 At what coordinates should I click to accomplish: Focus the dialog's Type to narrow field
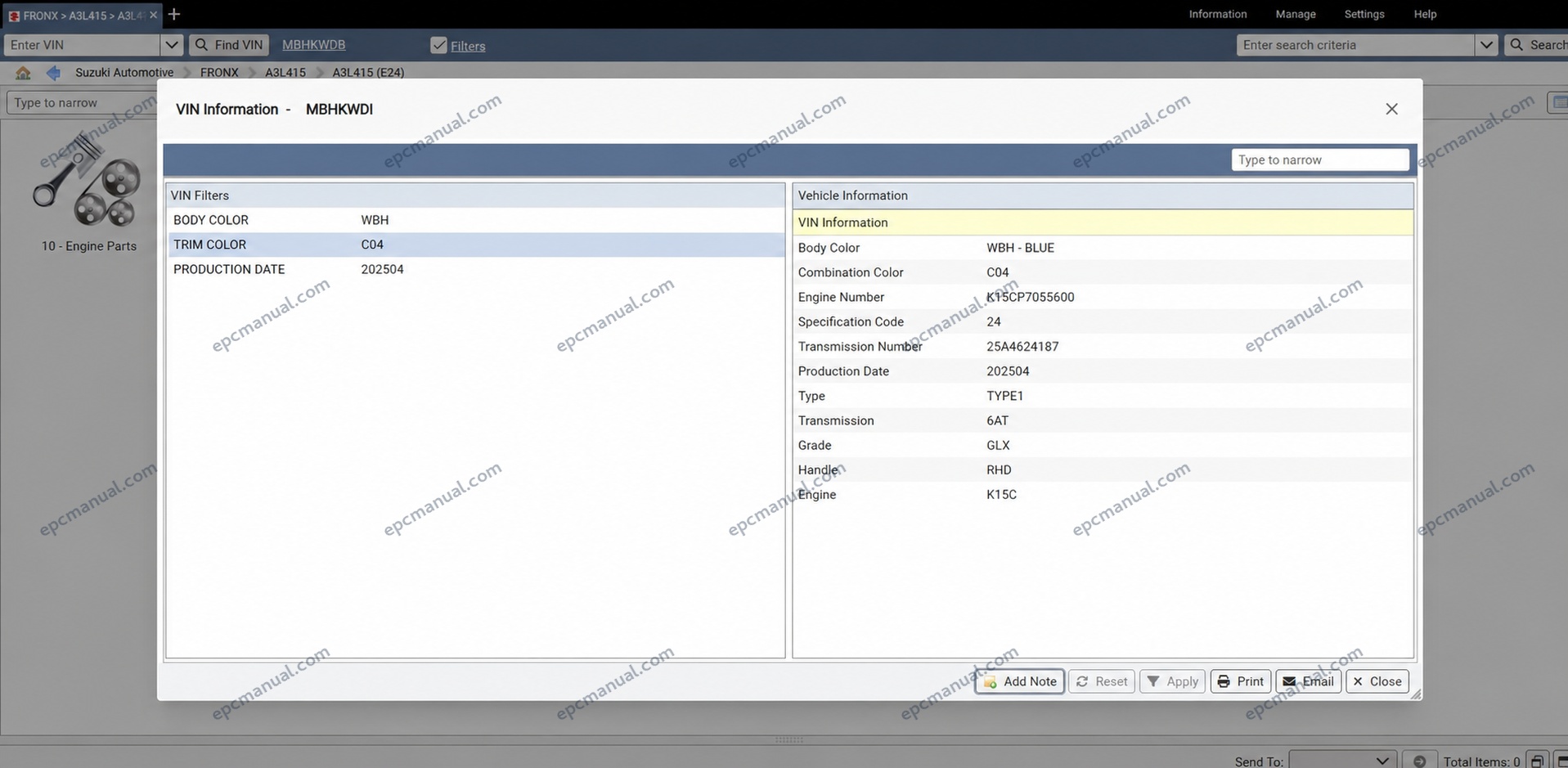point(1319,159)
